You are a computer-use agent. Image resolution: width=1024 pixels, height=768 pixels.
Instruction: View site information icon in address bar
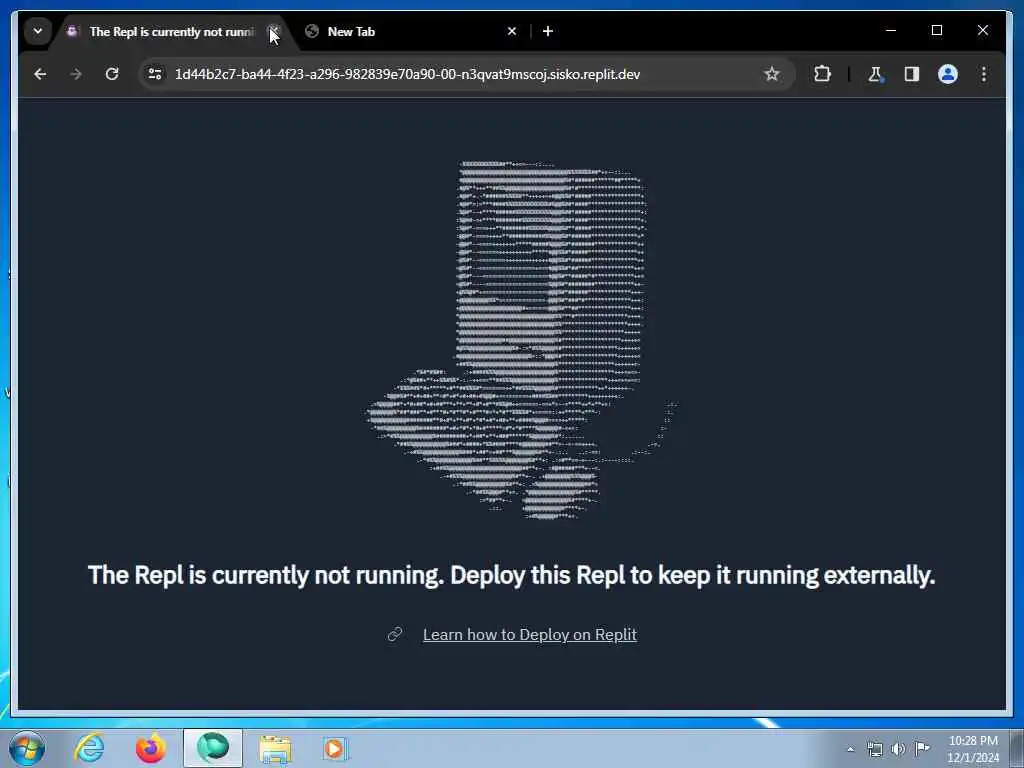coord(155,74)
